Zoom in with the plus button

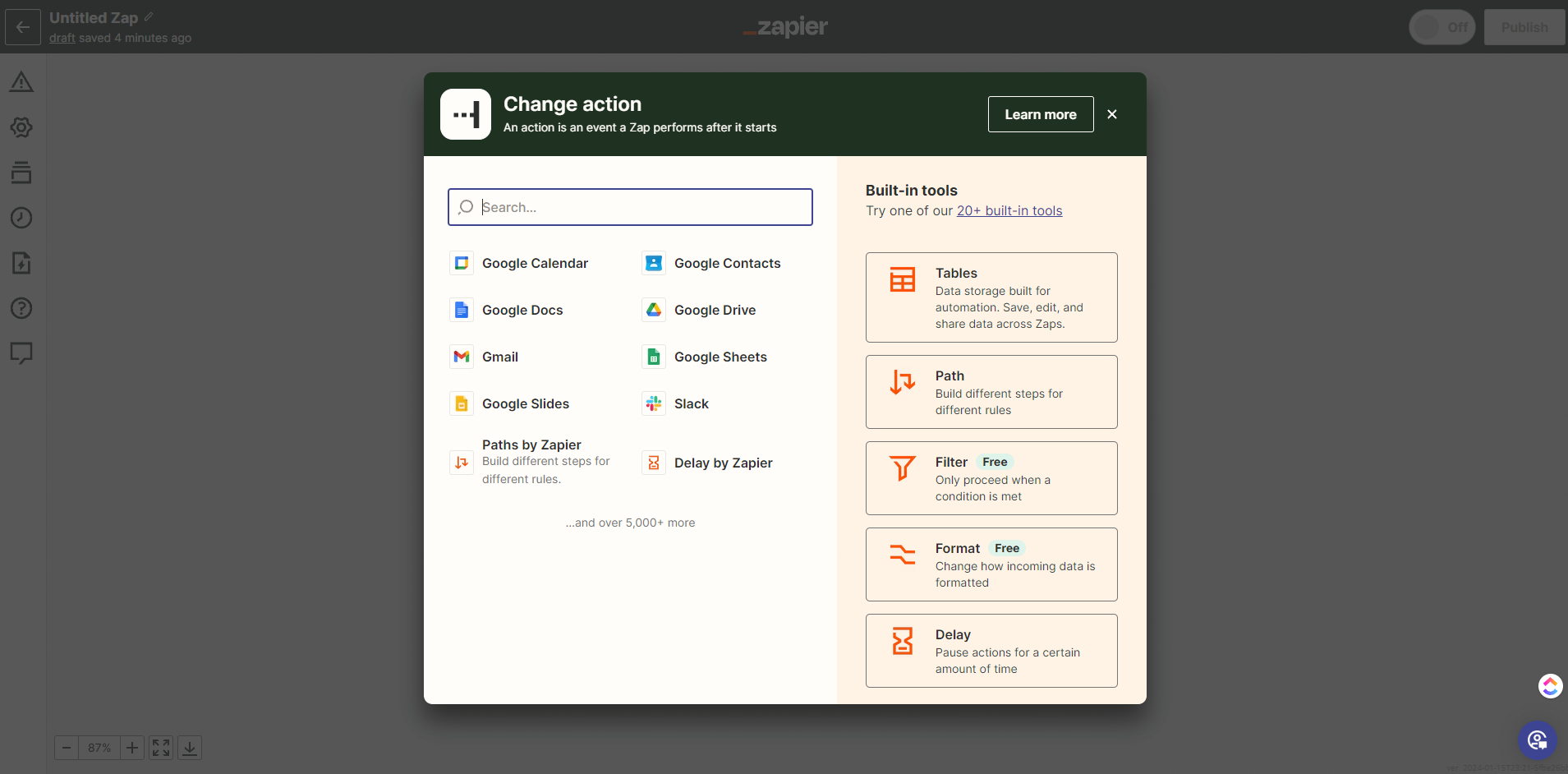point(132,748)
